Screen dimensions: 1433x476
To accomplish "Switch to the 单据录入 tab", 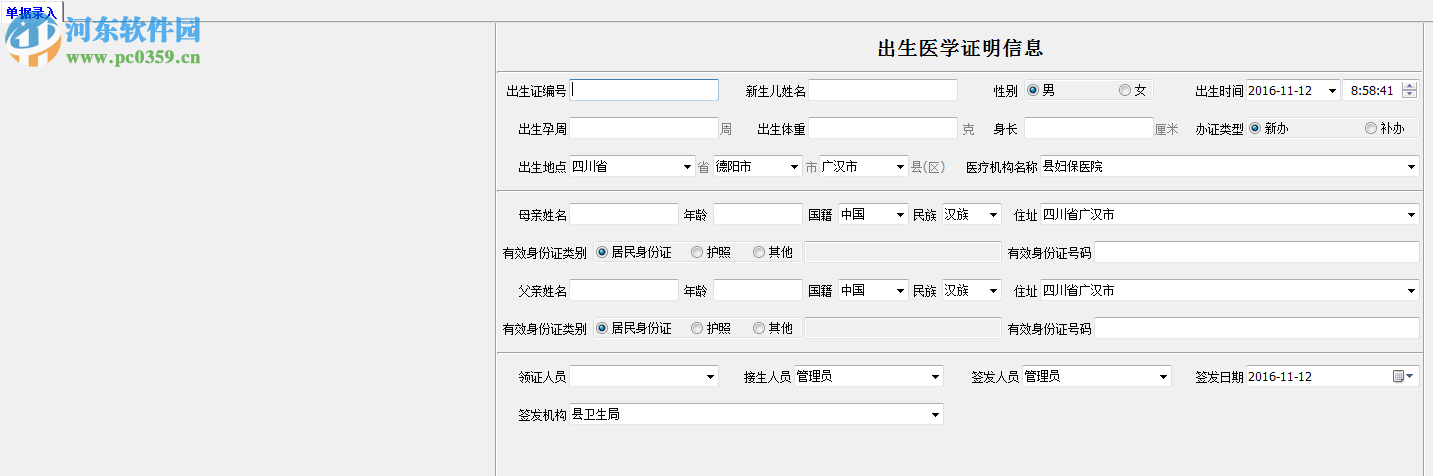I will coord(32,12).
